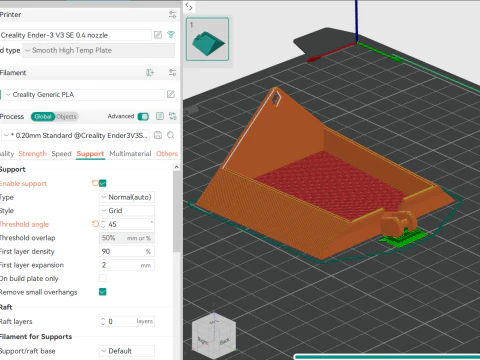Toggle Remove small overhangs checkbox
This screenshot has height=360, width=480.
103,292
